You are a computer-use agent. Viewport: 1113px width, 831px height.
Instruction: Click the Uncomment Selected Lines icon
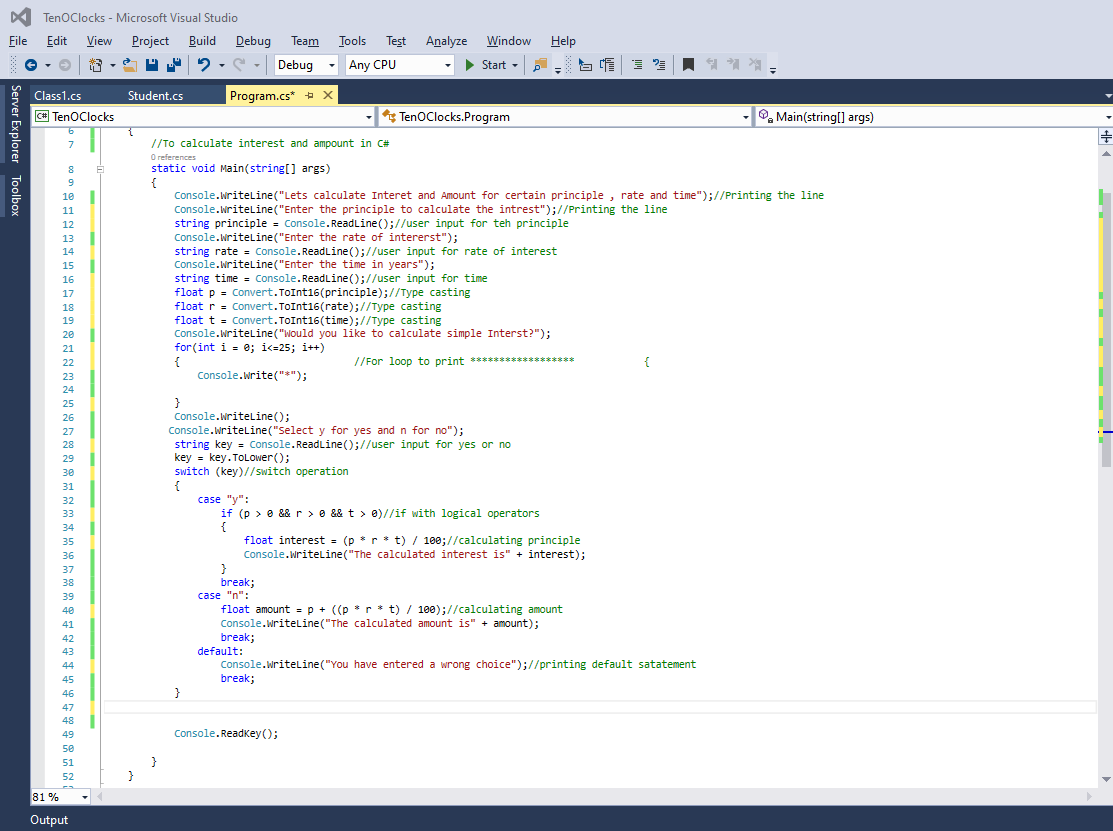pos(658,64)
